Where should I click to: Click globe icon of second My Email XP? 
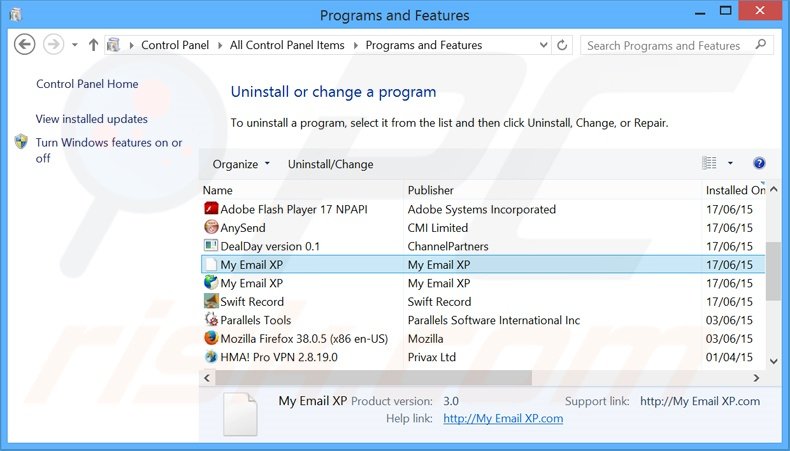211,283
